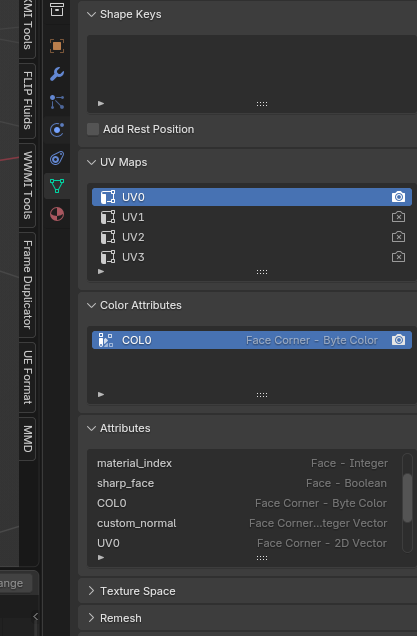
Task: Set UV3 as active render
Action: point(398,257)
